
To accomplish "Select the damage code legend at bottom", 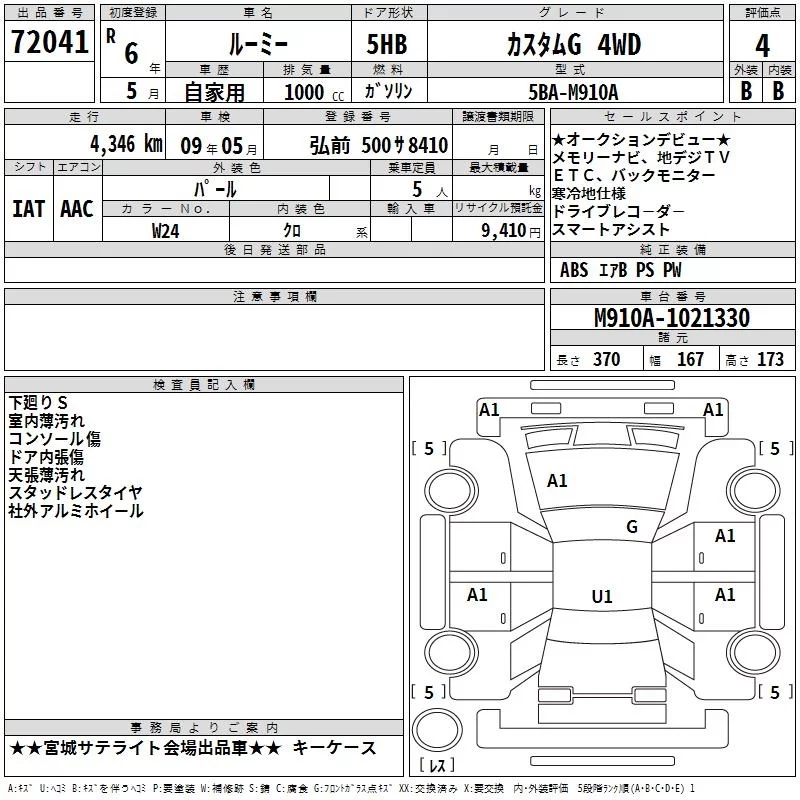I will tap(351, 788).
